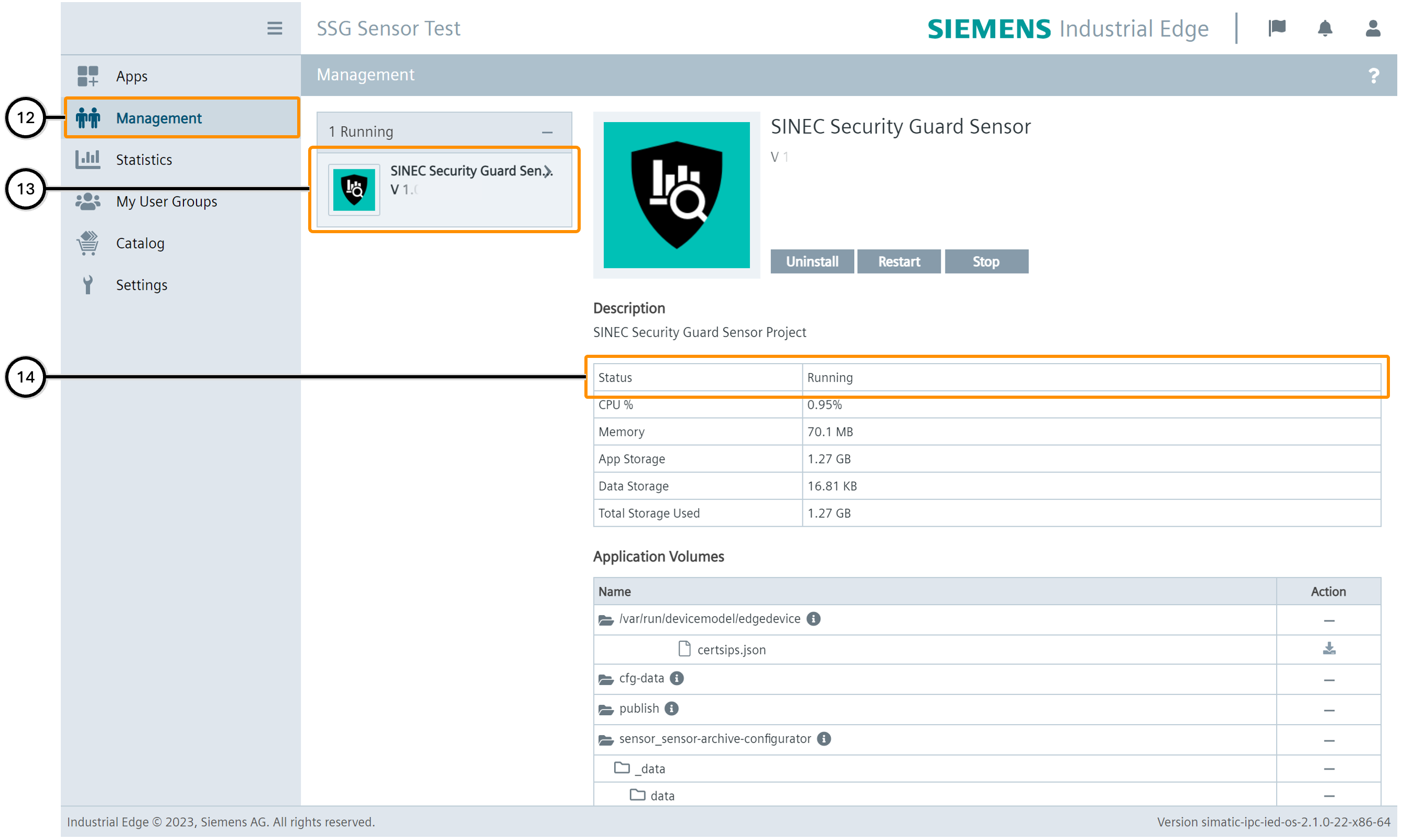Open Catalog in sidebar
This screenshot has height=840, width=1402.
pyautogui.click(x=140, y=243)
